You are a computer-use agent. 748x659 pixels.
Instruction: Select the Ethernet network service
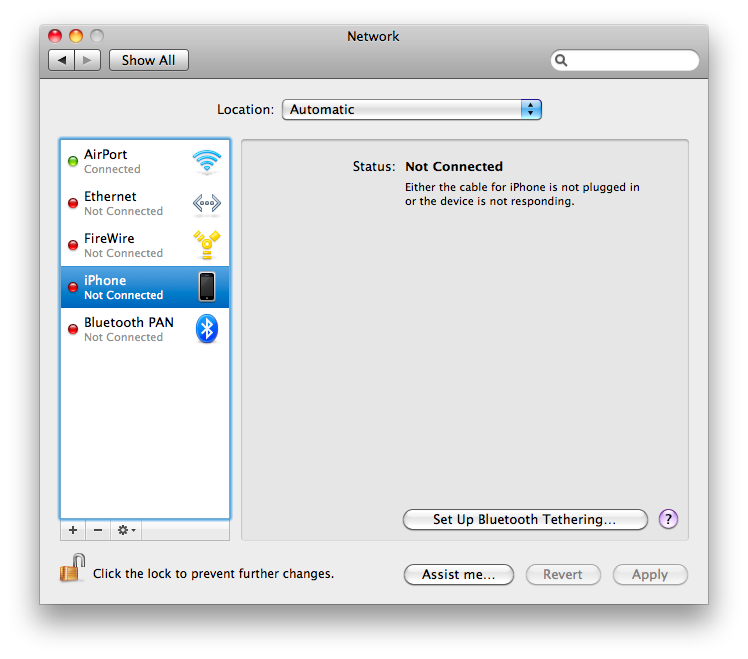145,203
